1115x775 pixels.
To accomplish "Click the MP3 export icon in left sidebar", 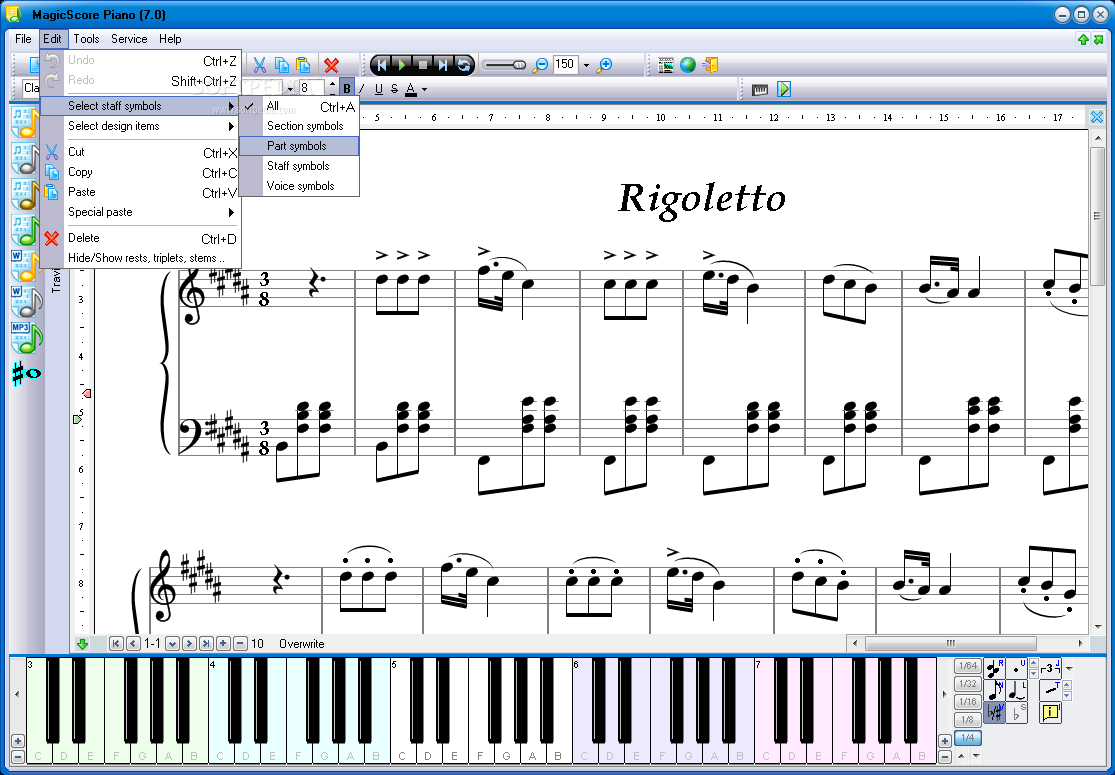I will click(26, 338).
